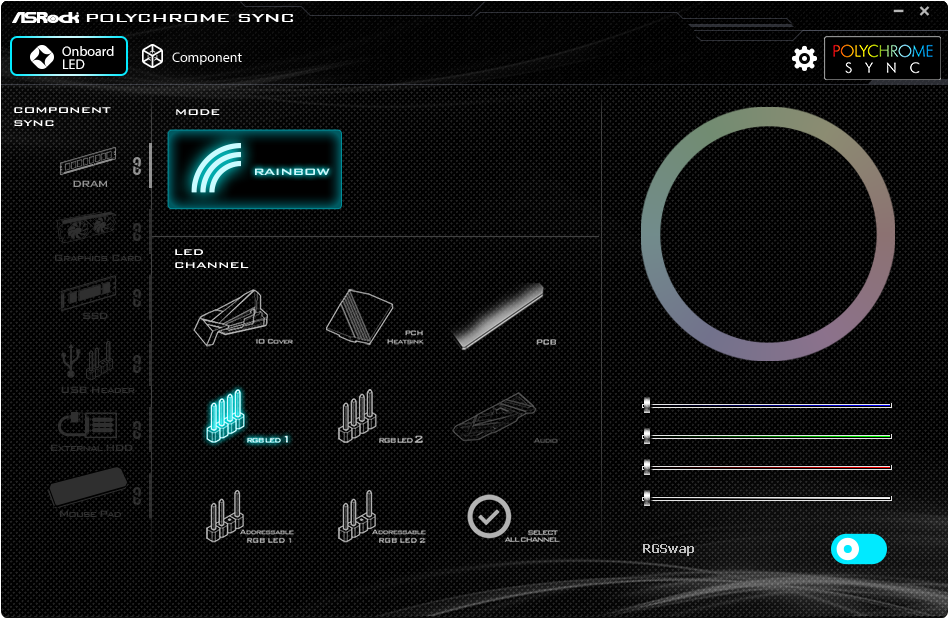
Task: Close the Polychrome Sync window
Action: (x=925, y=11)
